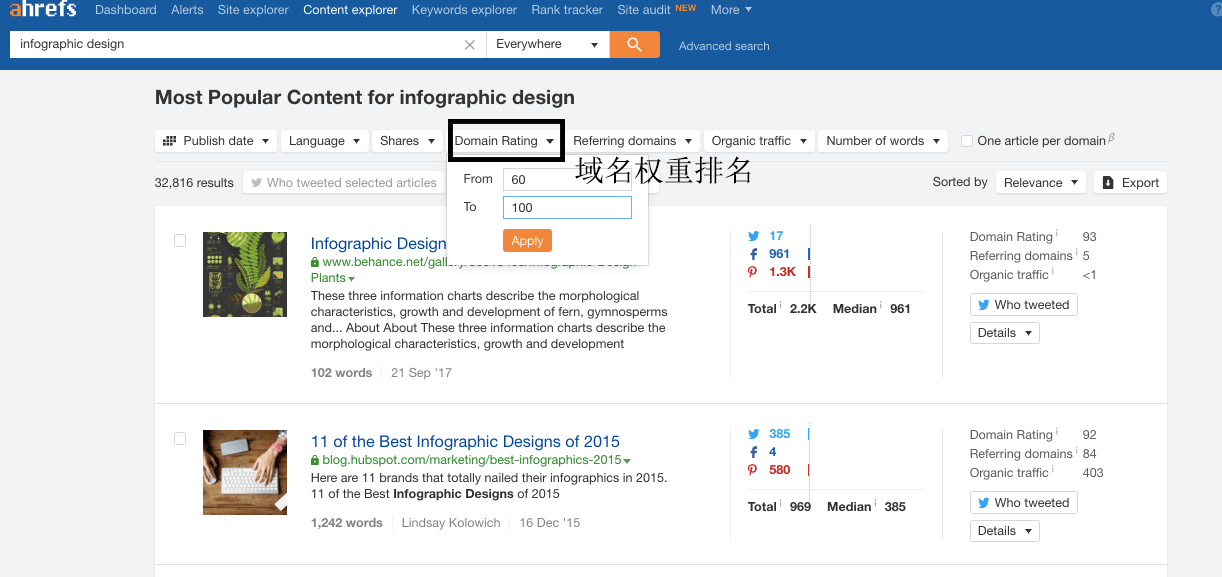Open the Everywhere search scope dropdown
This screenshot has height=577, width=1222.
click(x=547, y=45)
